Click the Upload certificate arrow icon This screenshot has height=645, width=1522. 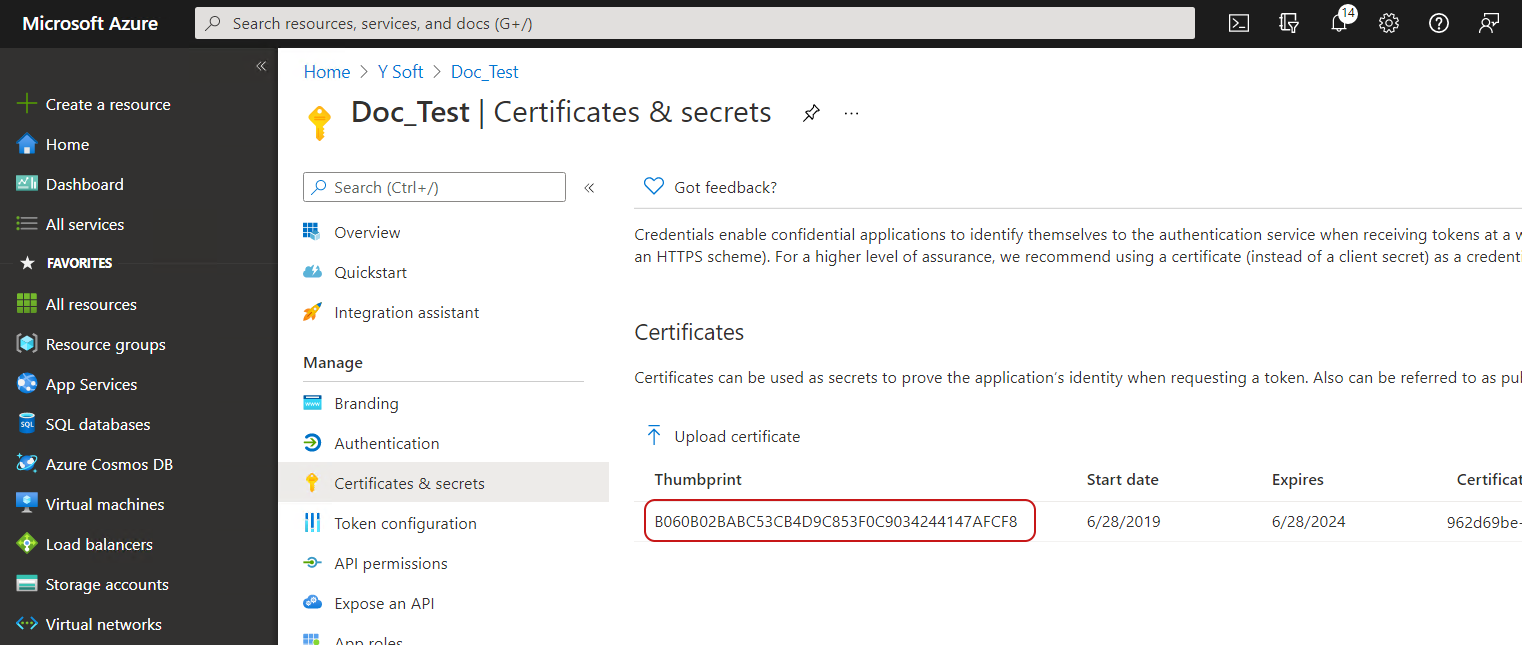[654, 436]
